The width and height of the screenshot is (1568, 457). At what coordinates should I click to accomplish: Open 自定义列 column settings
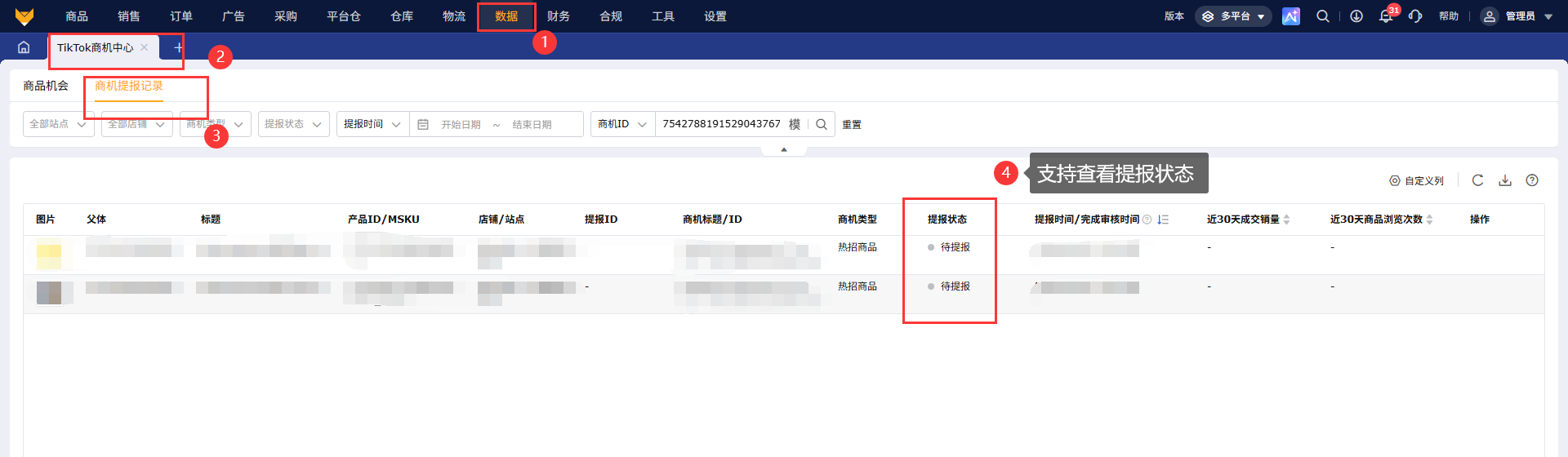point(1417,180)
